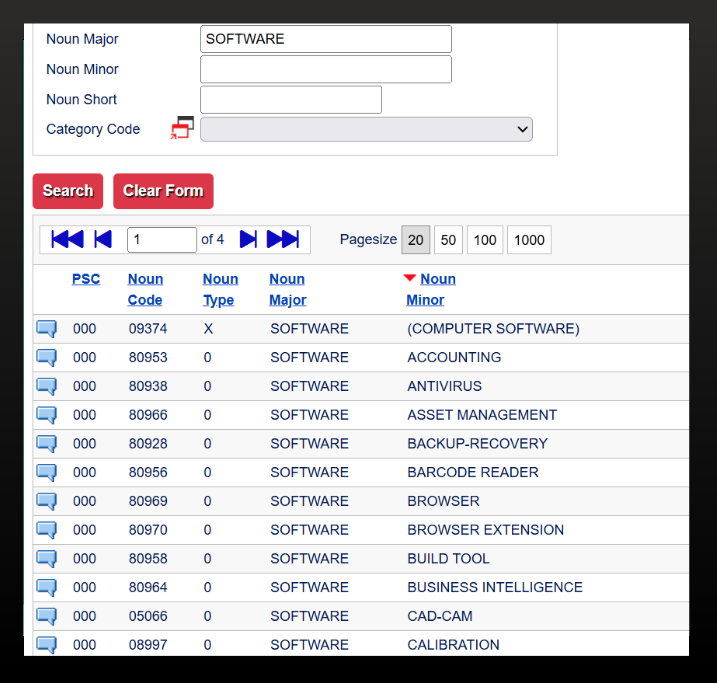Set page size to 100
Screen dimensions: 717x683
point(485,240)
